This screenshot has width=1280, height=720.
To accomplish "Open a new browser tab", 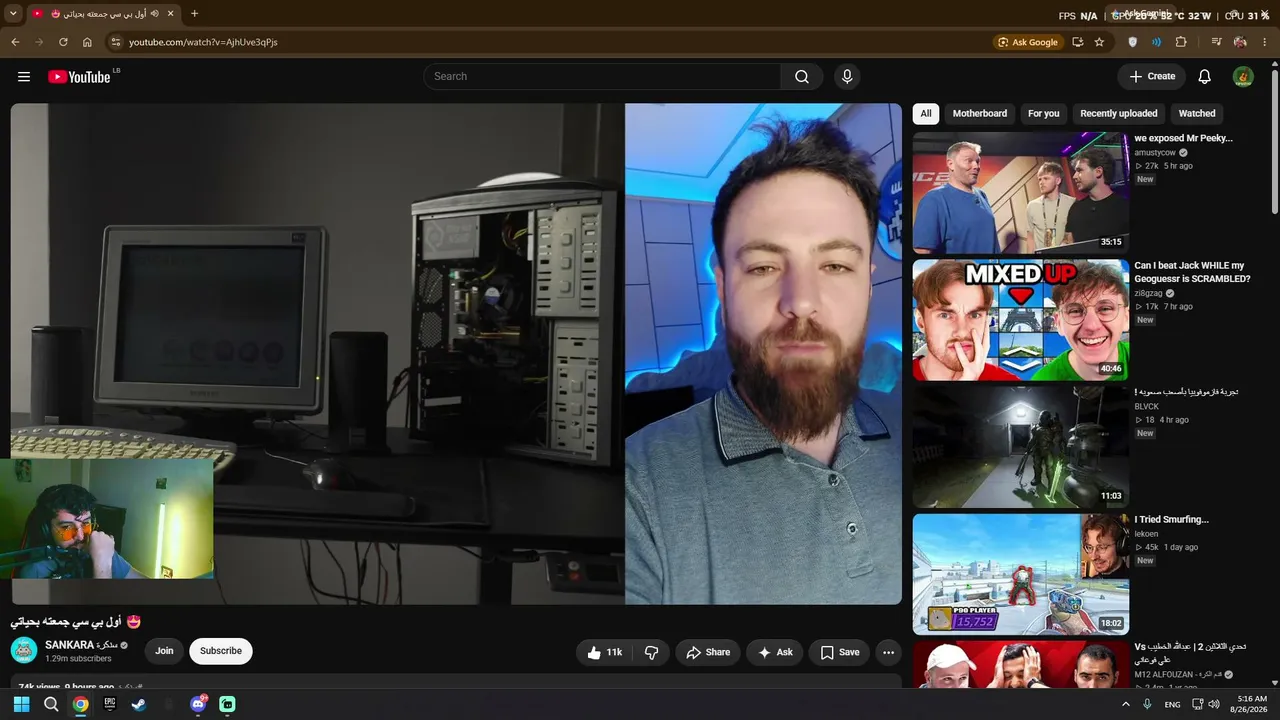I will [x=194, y=14].
